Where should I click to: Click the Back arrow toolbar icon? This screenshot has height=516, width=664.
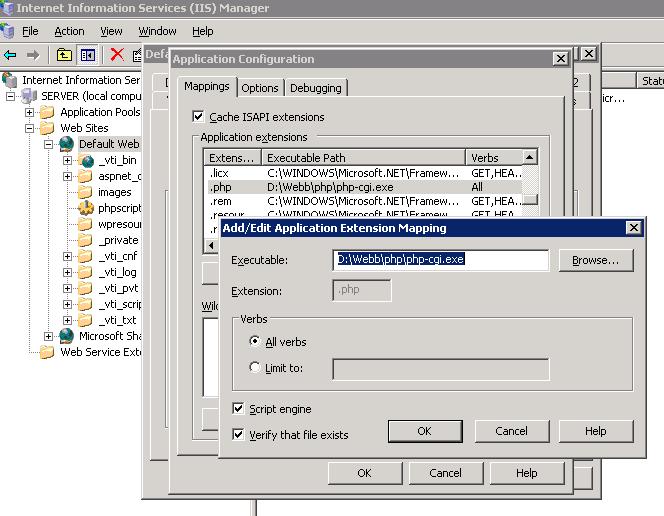(x=10, y=55)
